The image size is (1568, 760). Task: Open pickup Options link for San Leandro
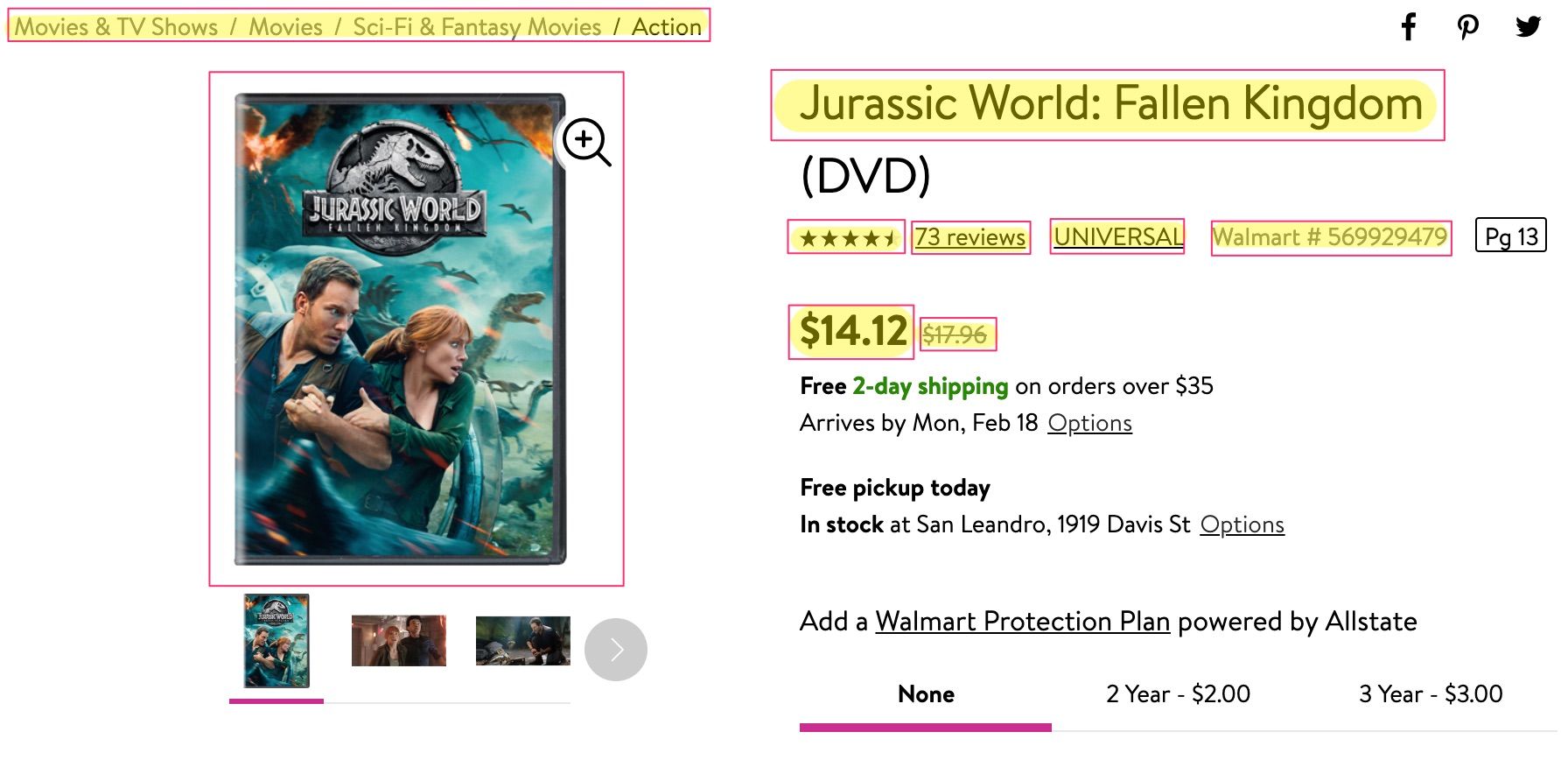pyautogui.click(x=1242, y=524)
